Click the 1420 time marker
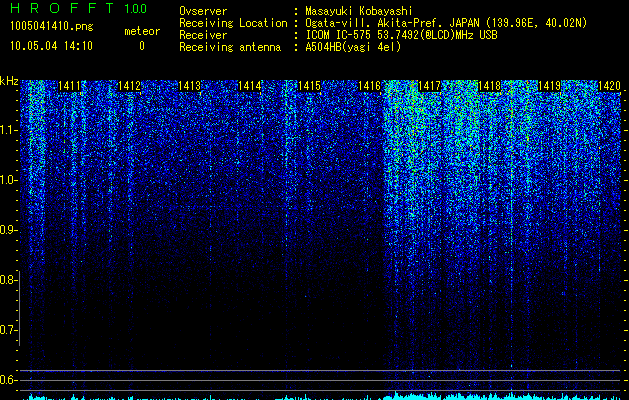Image resolution: width=629 pixels, height=400 pixels. coord(609,86)
